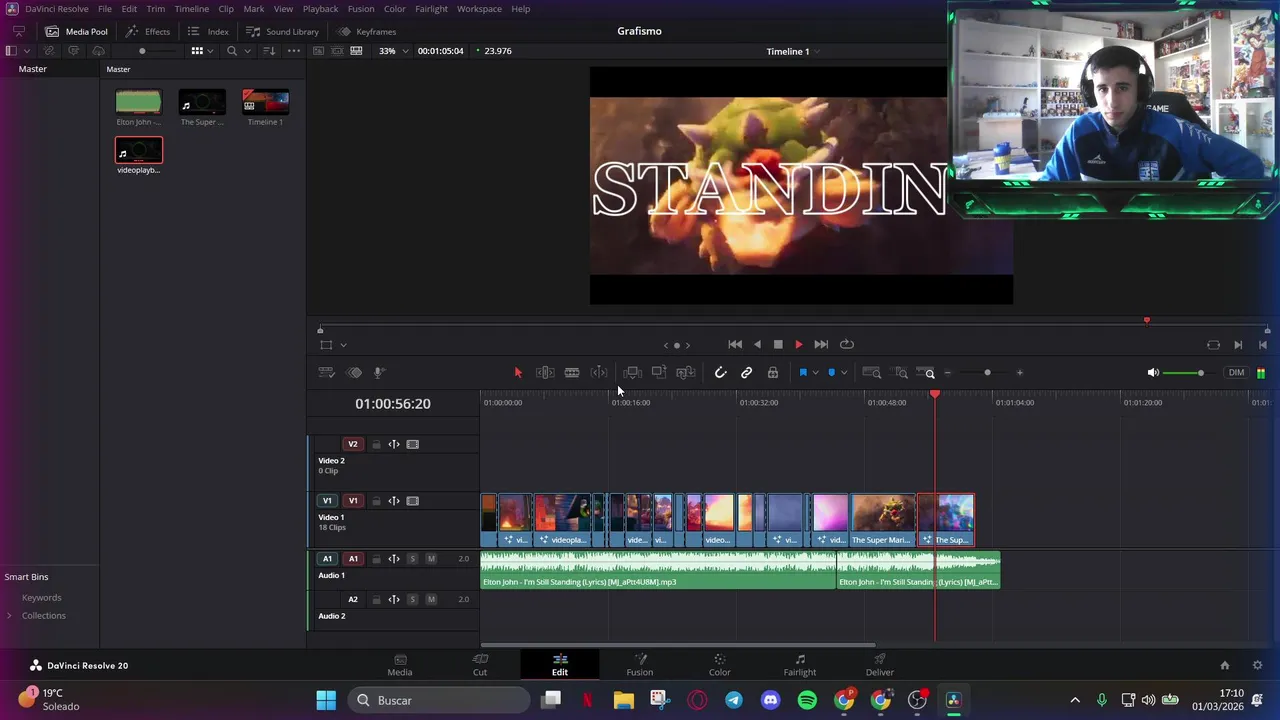Open Discord from the taskbar
The height and width of the screenshot is (720, 1280).
[x=770, y=700]
